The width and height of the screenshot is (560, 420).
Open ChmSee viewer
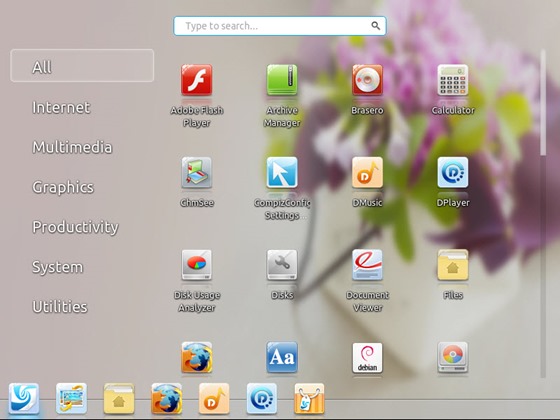196,172
